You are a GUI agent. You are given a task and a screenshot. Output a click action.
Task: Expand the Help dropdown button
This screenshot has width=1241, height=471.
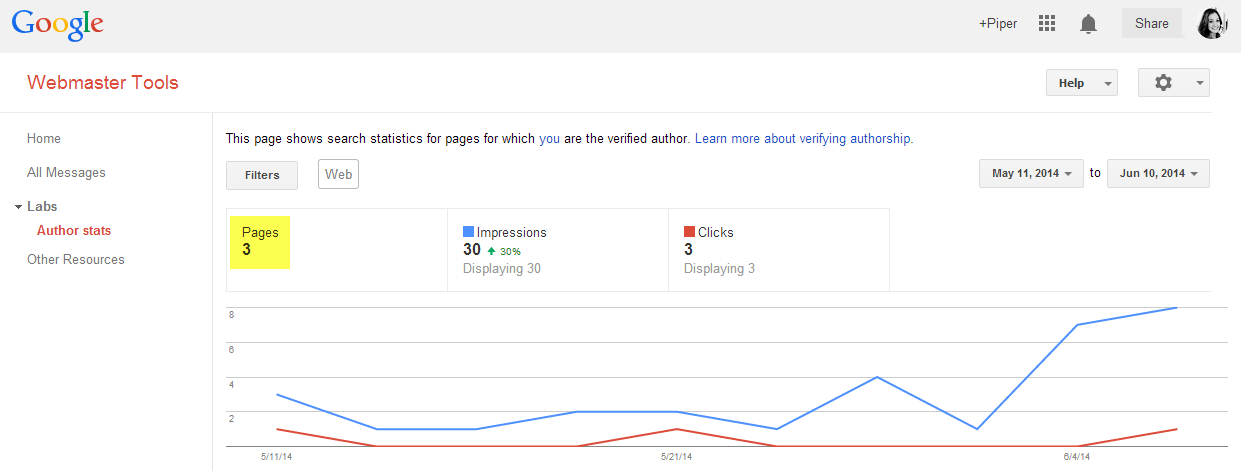(x=1082, y=83)
